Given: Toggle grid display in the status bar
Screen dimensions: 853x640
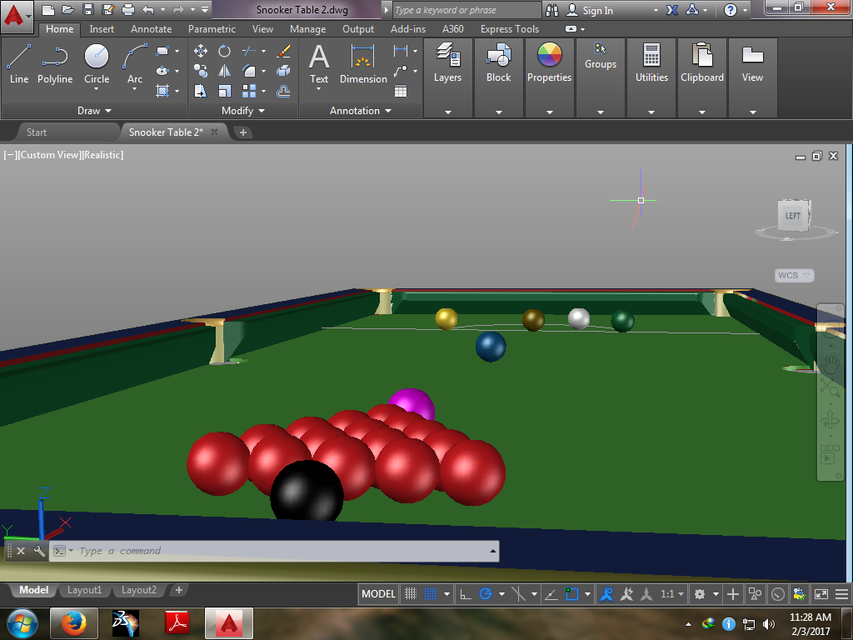Looking at the screenshot, I should pyautogui.click(x=410, y=593).
